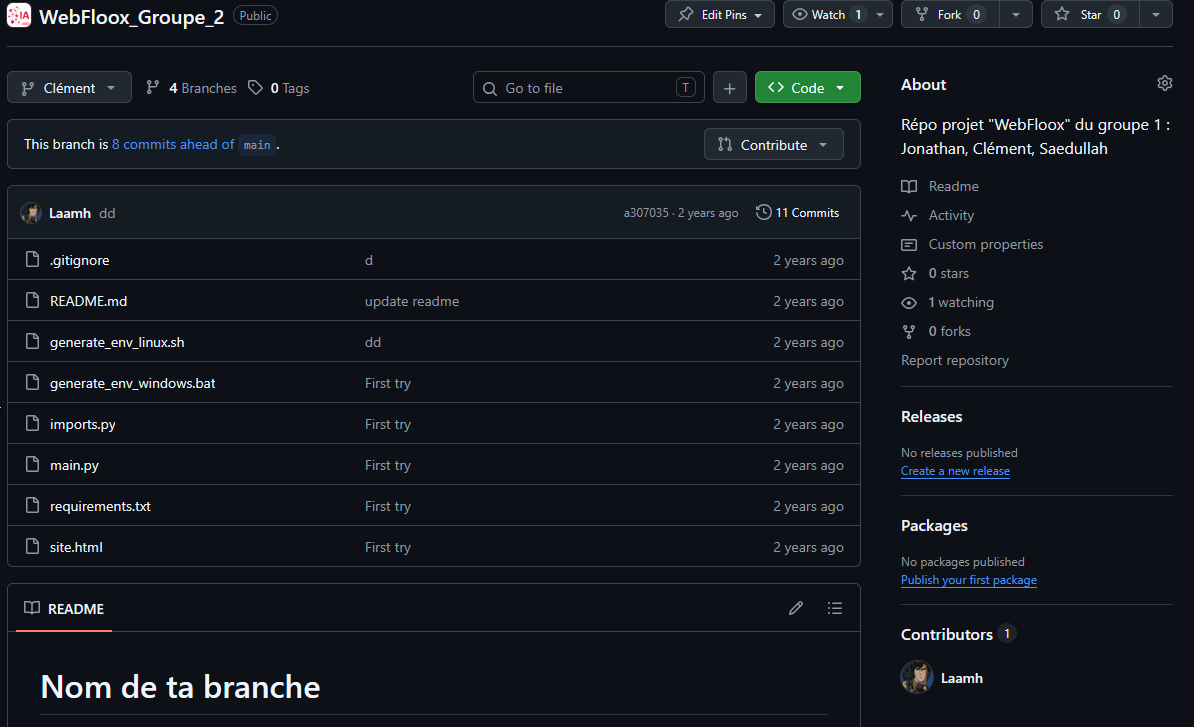
Task: Expand the Contribute dropdown
Action: tap(774, 145)
